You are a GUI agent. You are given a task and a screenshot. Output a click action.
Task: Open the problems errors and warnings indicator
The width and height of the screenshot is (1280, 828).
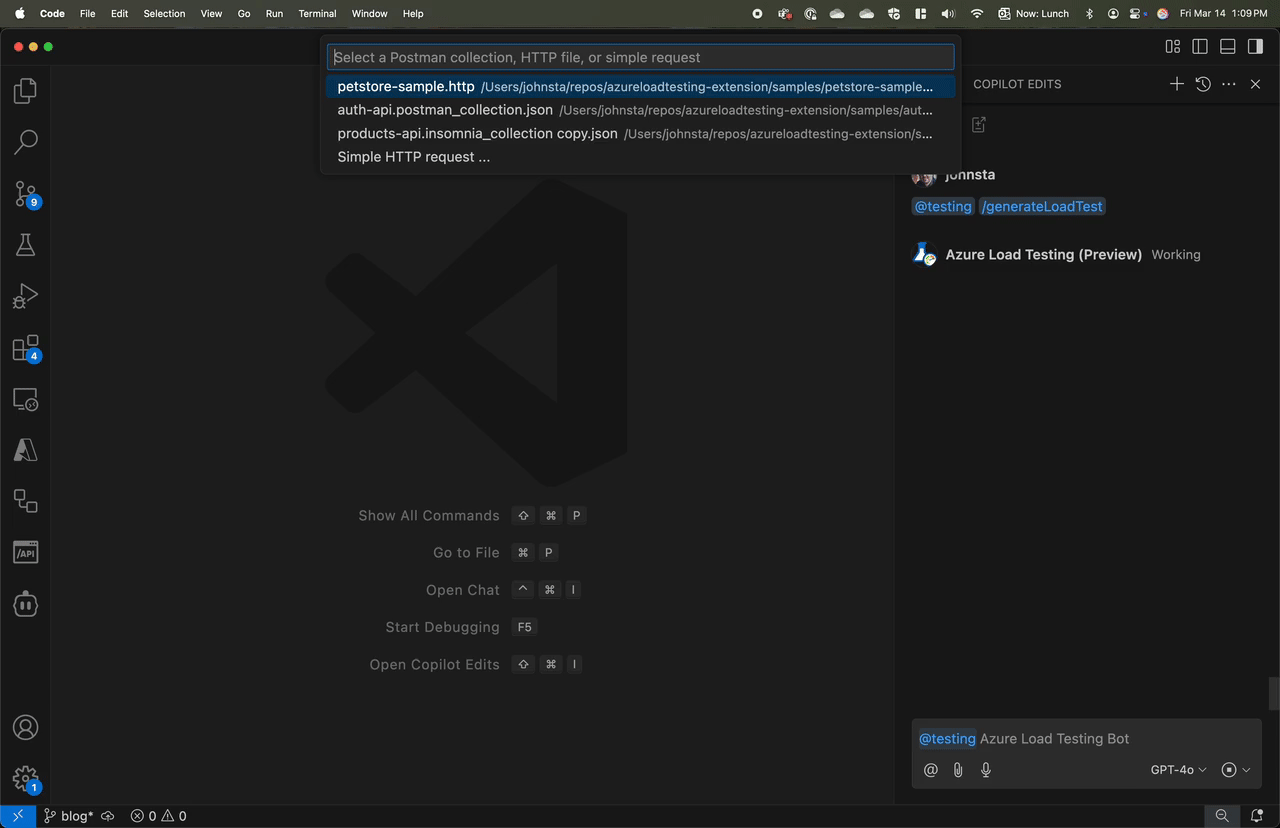[158, 816]
